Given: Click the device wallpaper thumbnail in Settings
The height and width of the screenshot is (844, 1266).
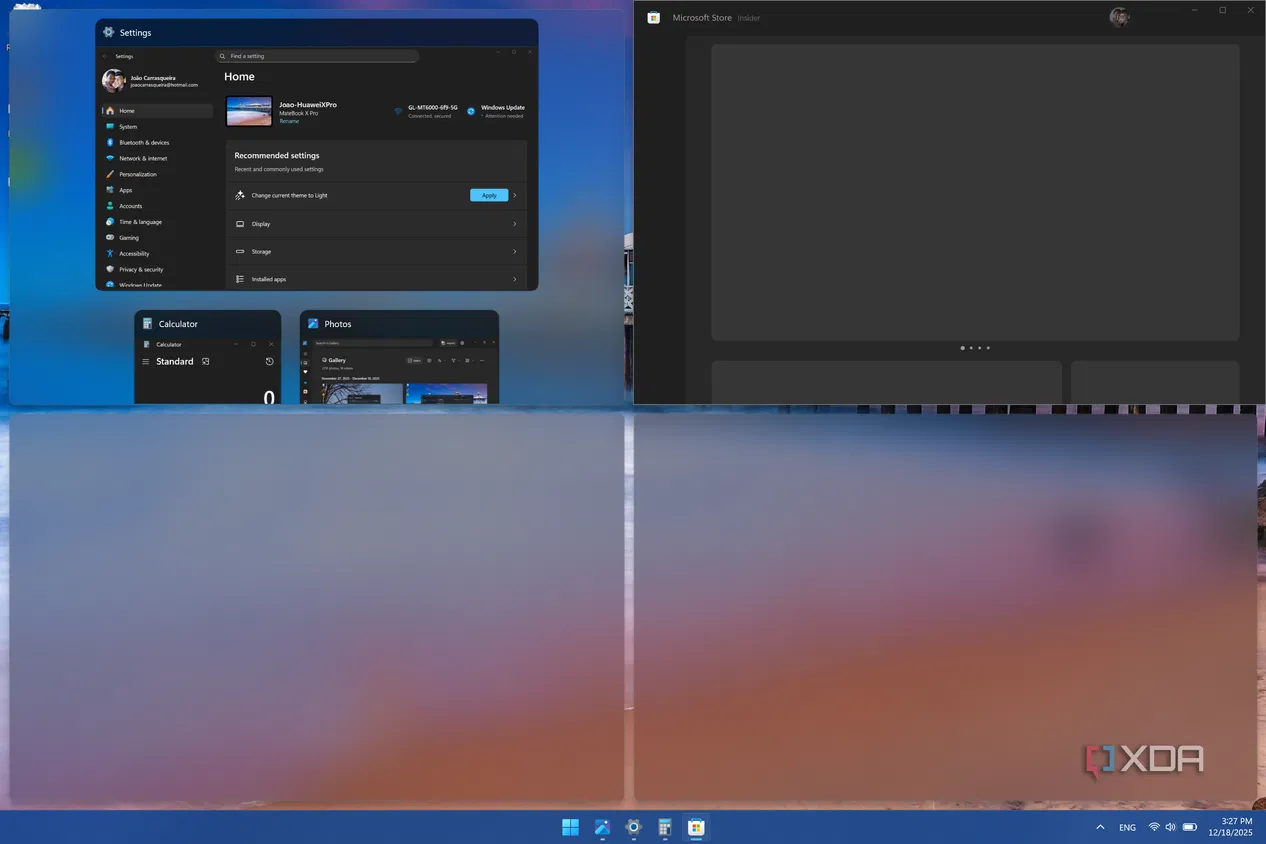Looking at the screenshot, I should (249, 111).
